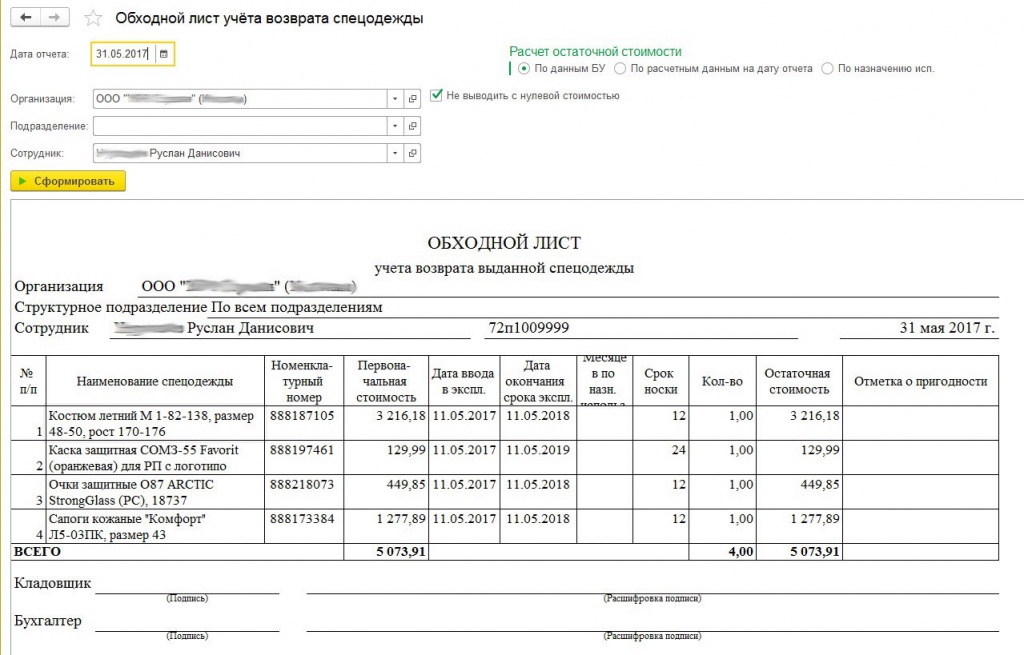Image resolution: width=1024 pixels, height=655 pixels.
Task: Expand the Организация dropdown list
Action: pyautogui.click(x=394, y=99)
